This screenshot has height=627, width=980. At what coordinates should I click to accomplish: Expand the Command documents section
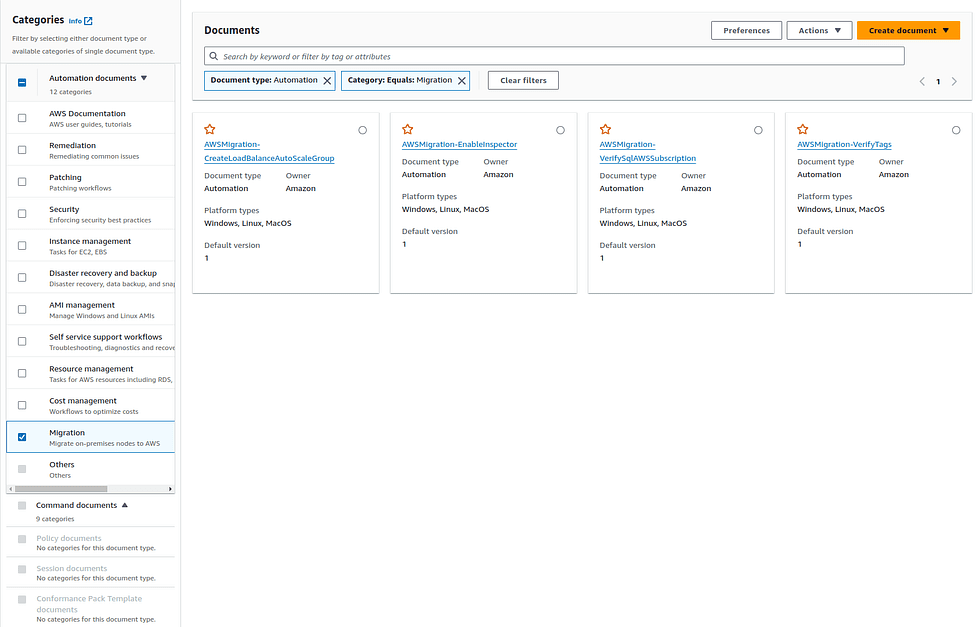125,505
